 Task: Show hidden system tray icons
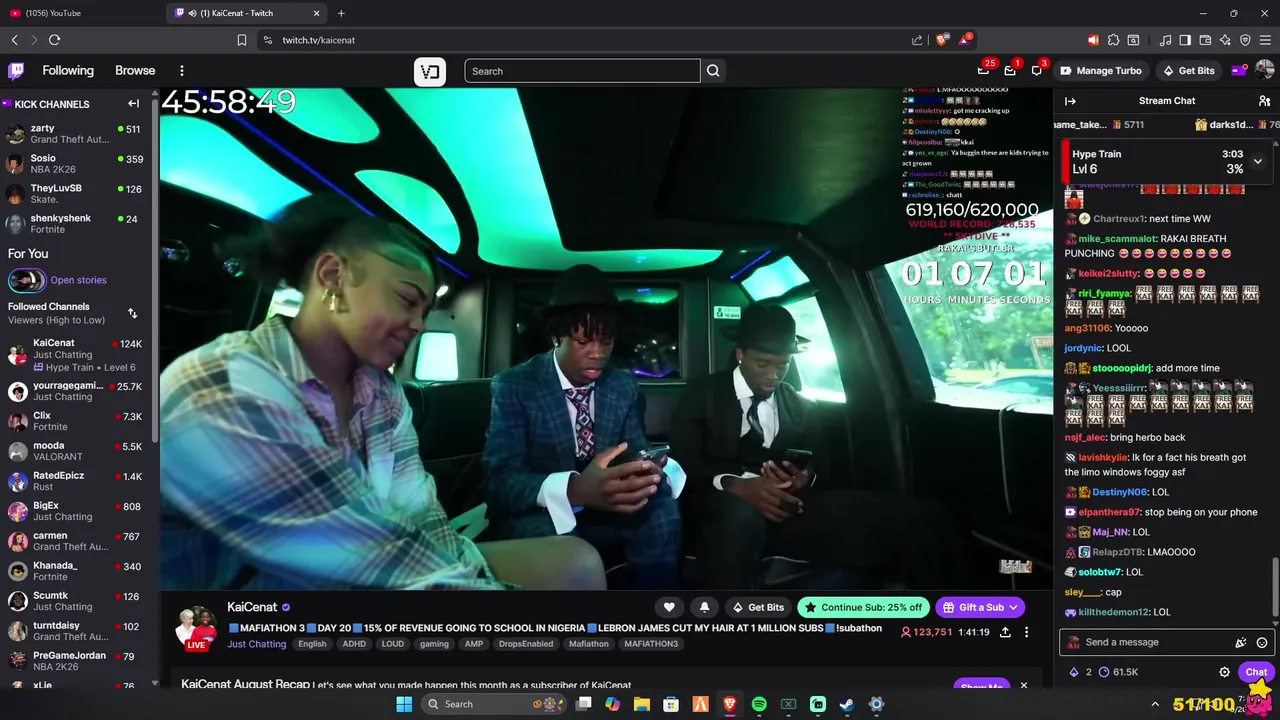point(1155,704)
